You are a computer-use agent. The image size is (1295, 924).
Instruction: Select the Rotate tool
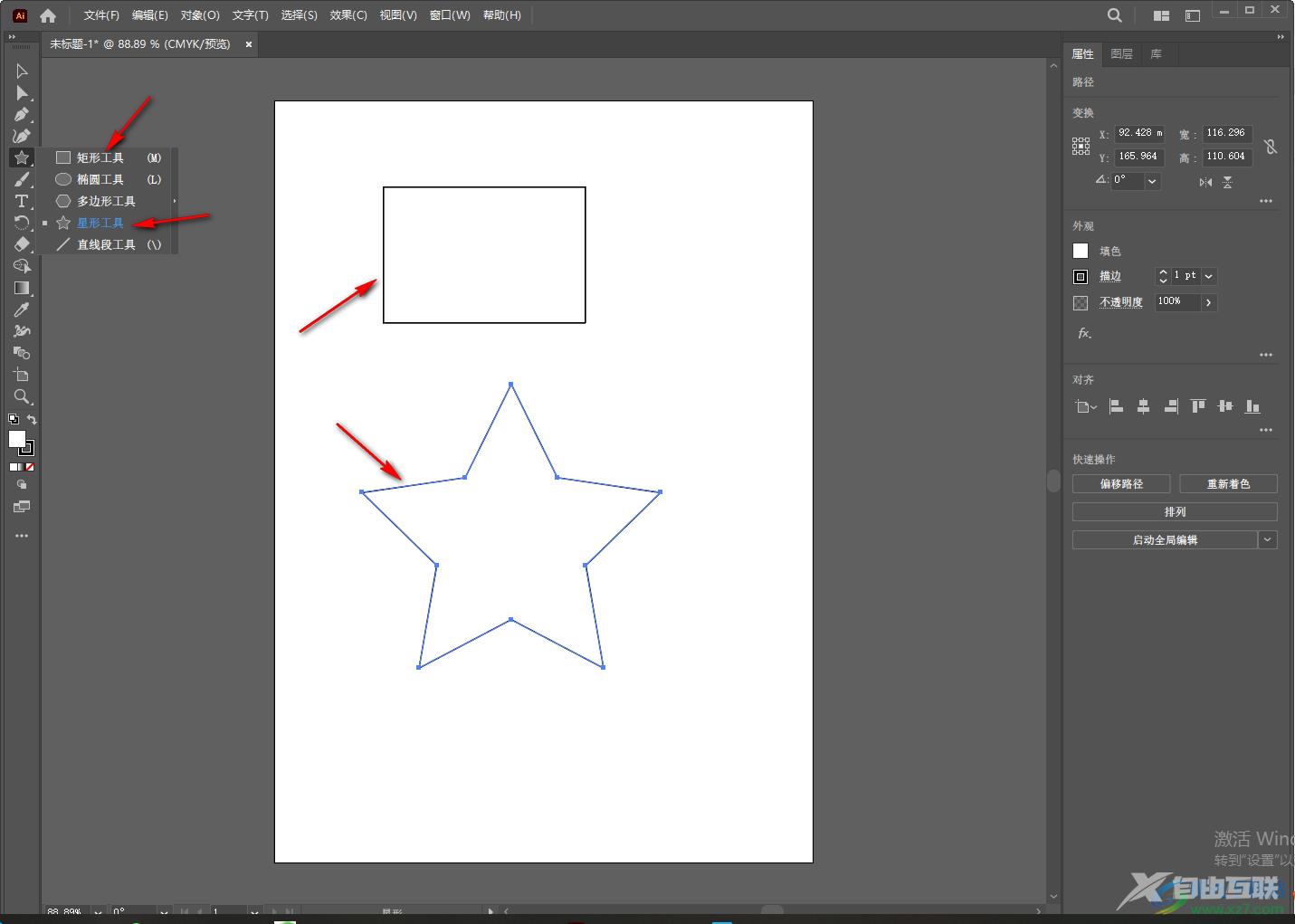click(x=22, y=223)
